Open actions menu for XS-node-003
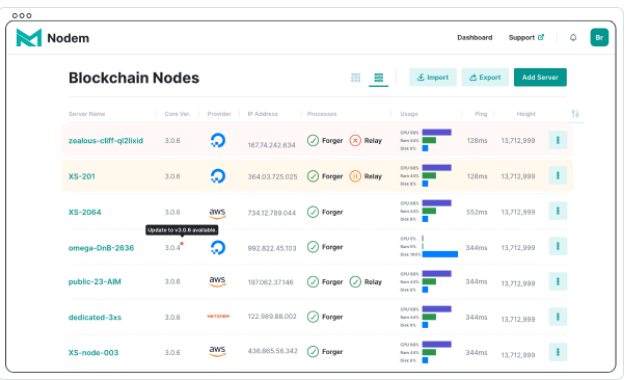Screen dimensions: 626x380 coord(558,352)
